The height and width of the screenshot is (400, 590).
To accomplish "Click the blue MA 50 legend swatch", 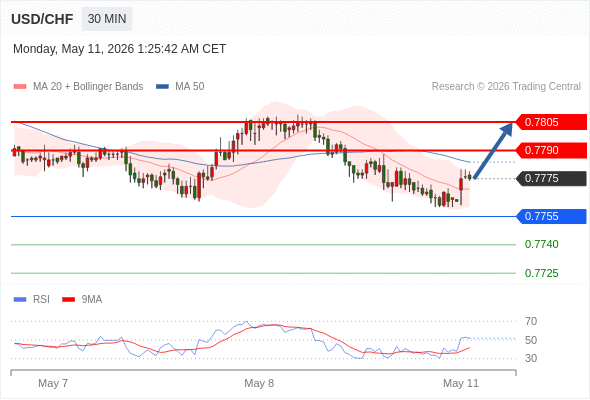I will click(162, 87).
